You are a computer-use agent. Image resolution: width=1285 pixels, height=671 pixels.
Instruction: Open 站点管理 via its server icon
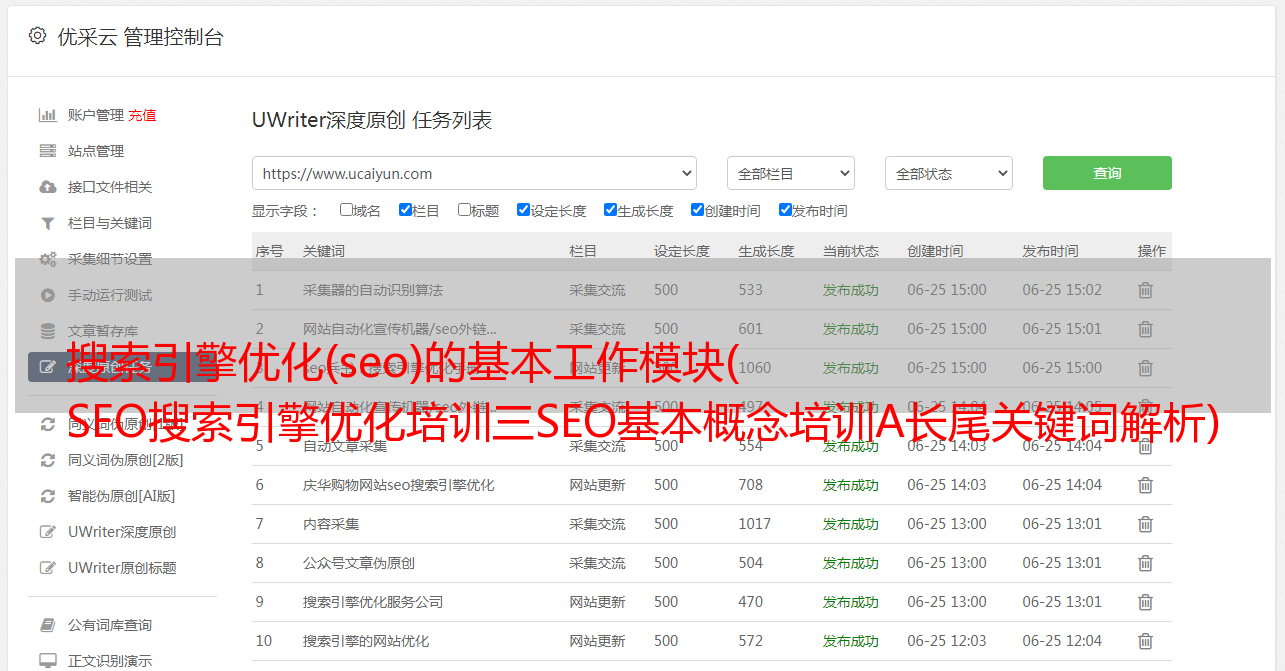[x=47, y=151]
